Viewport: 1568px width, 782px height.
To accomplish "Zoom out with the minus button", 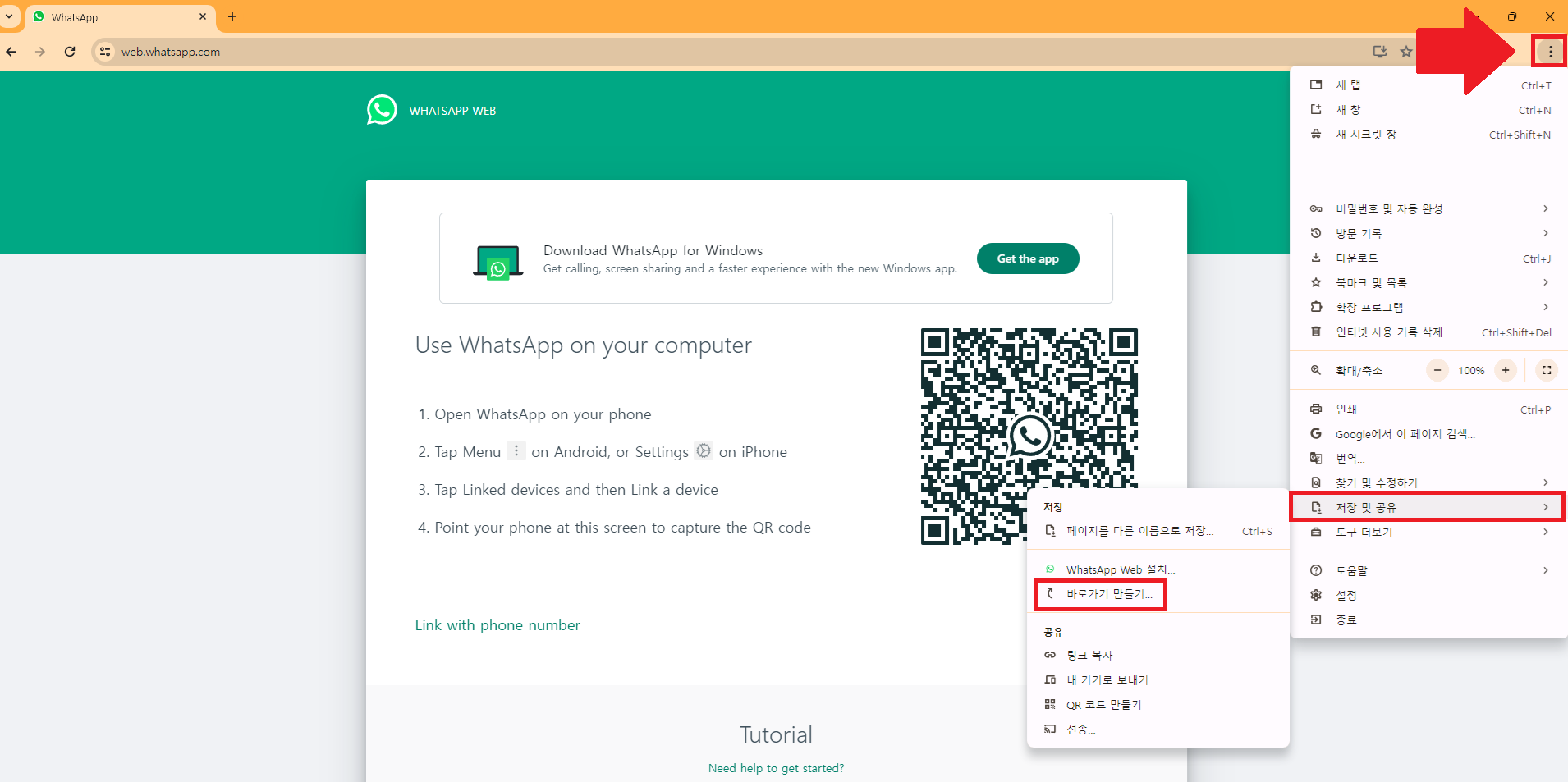I will click(1437, 370).
